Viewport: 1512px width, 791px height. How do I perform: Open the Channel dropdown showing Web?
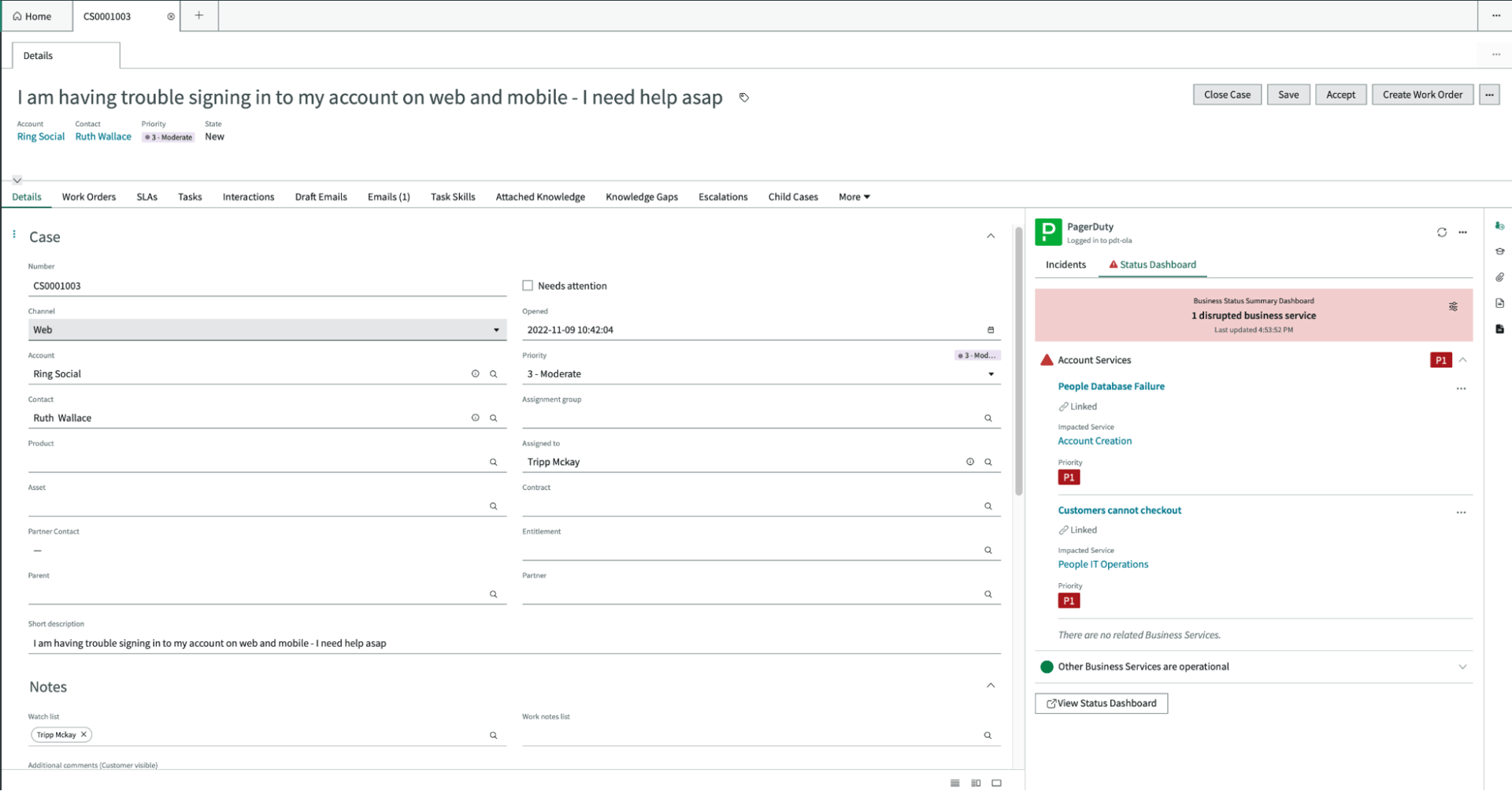coord(266,330)
